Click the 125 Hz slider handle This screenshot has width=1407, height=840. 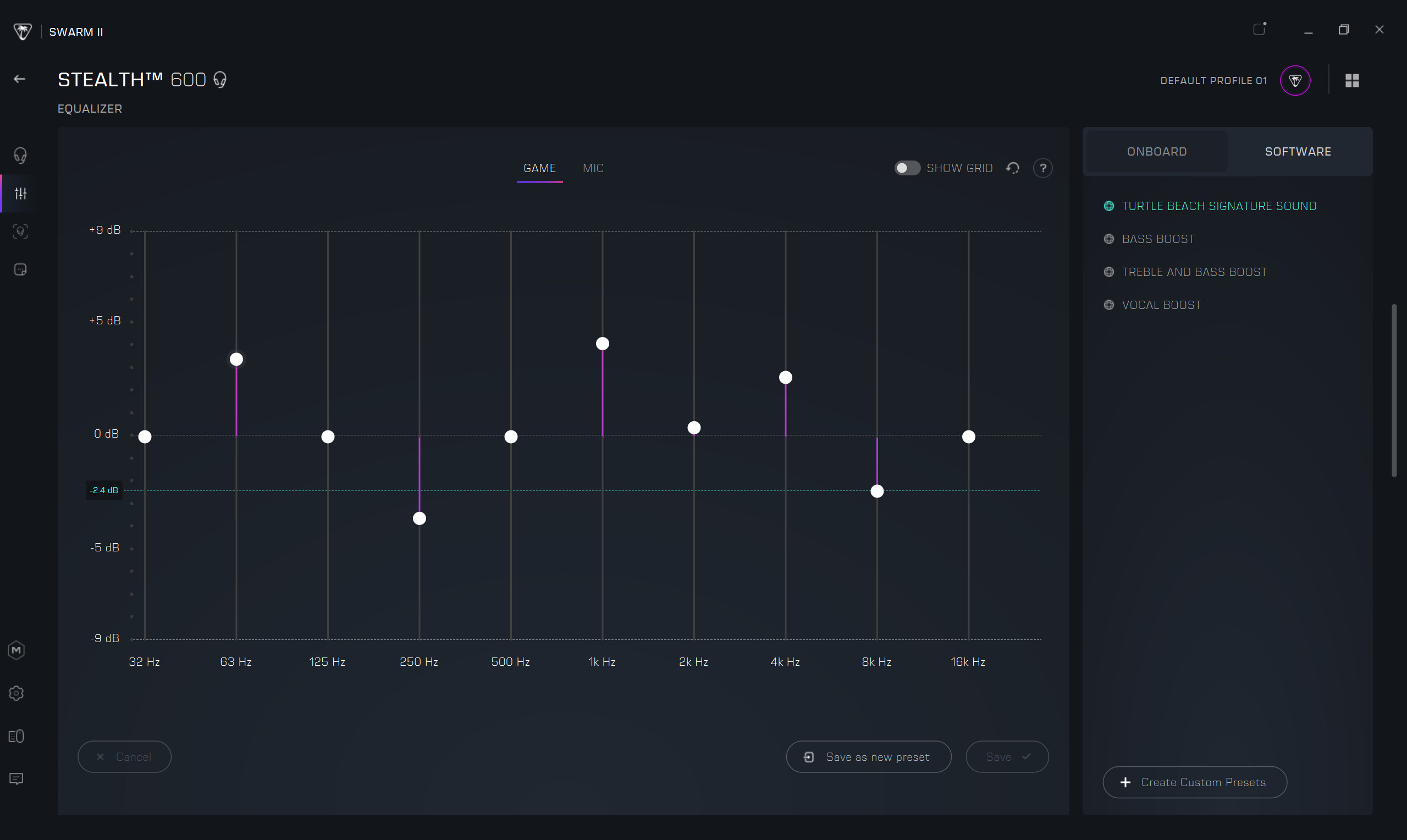click(328, 437)
